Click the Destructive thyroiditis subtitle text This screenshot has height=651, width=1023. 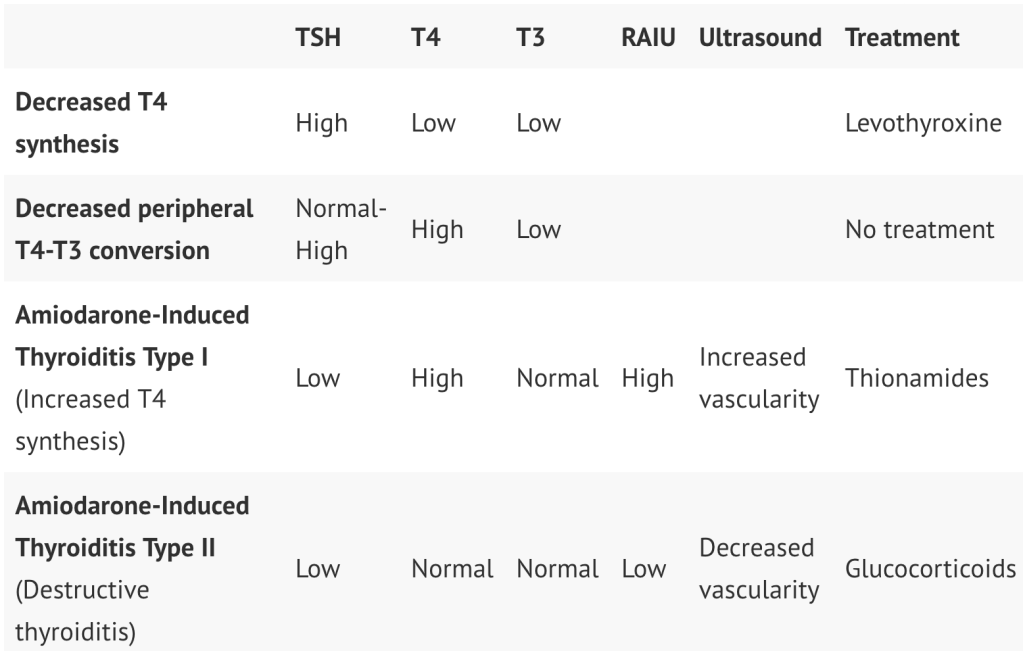tap(82, 611)
